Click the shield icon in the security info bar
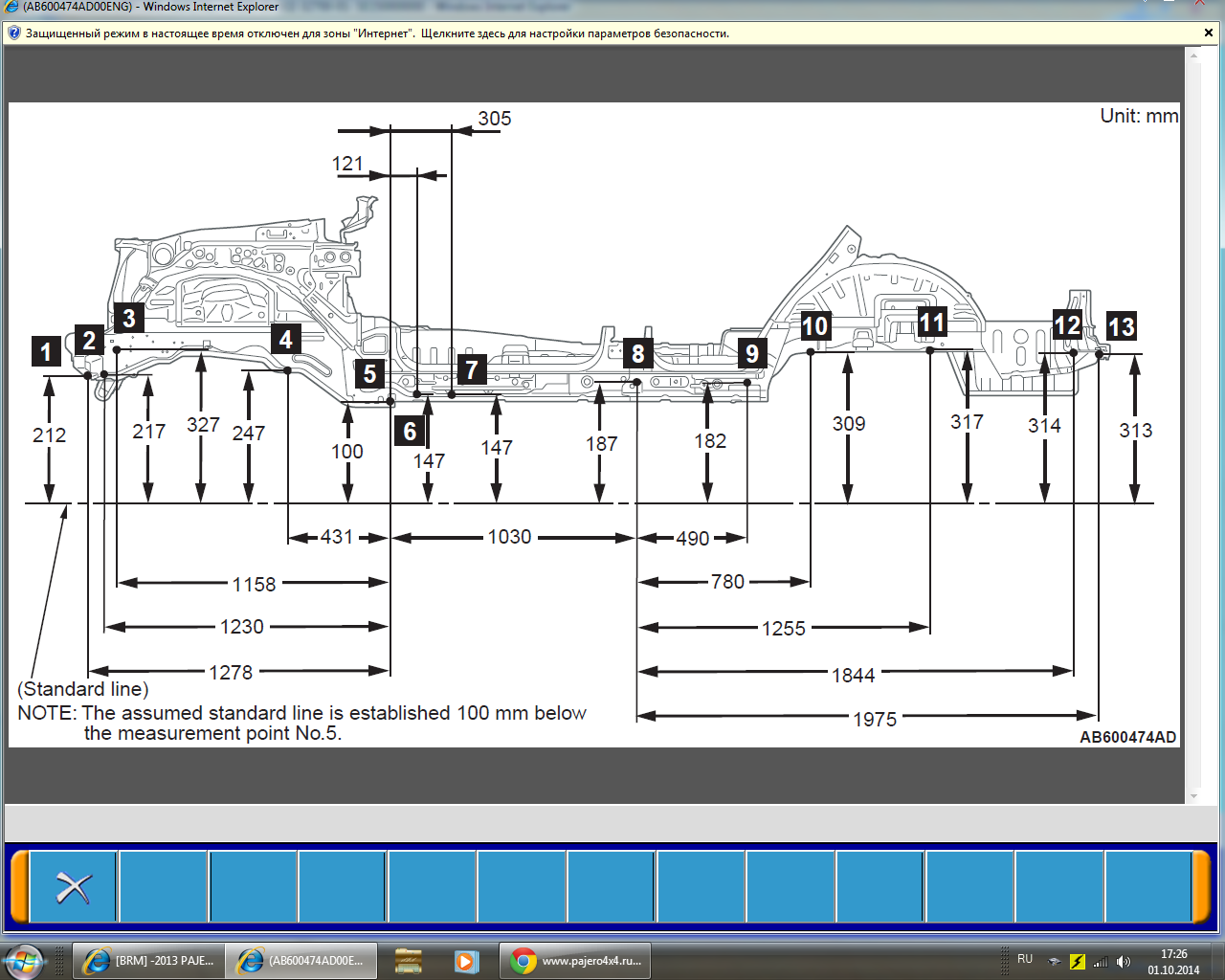This screenshot has height=980, width=1225. coord(13,33)
